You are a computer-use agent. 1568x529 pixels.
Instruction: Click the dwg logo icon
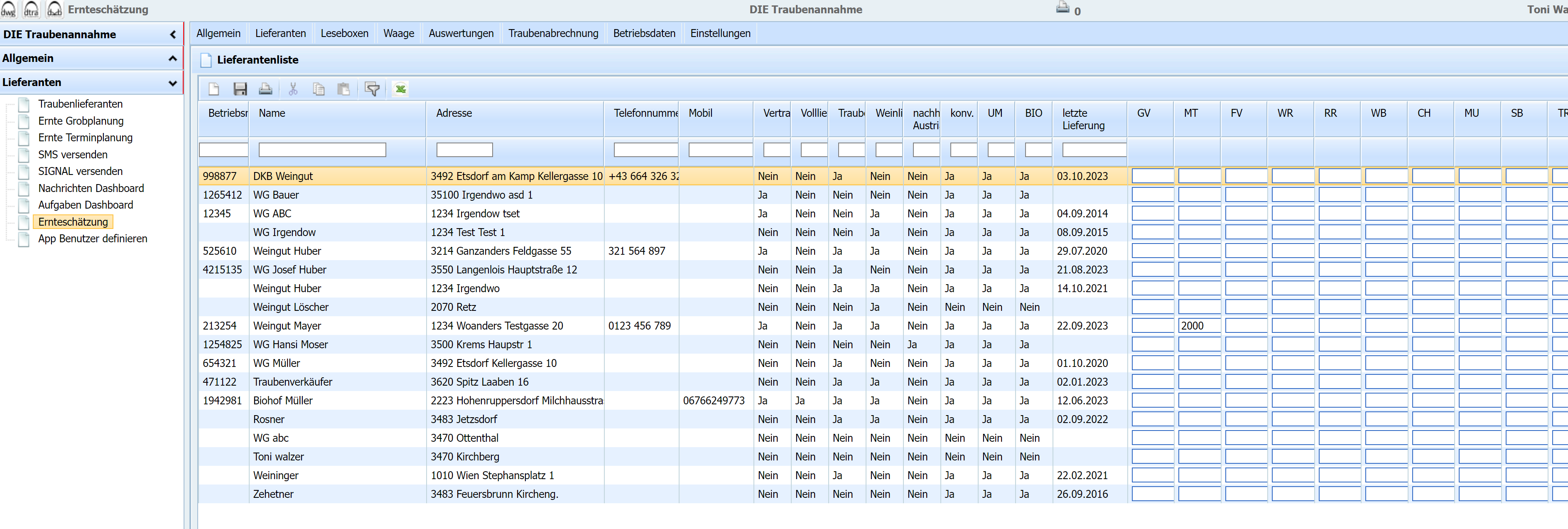pos(9,9)
